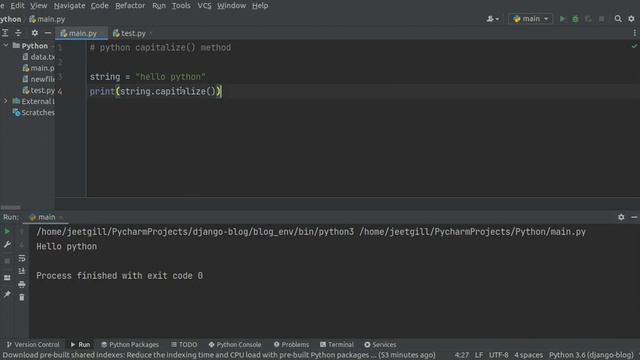Viewport: 640px width, 360px height.
Task: Click Collapse All icon in Project panel
Action: [18, 33]
